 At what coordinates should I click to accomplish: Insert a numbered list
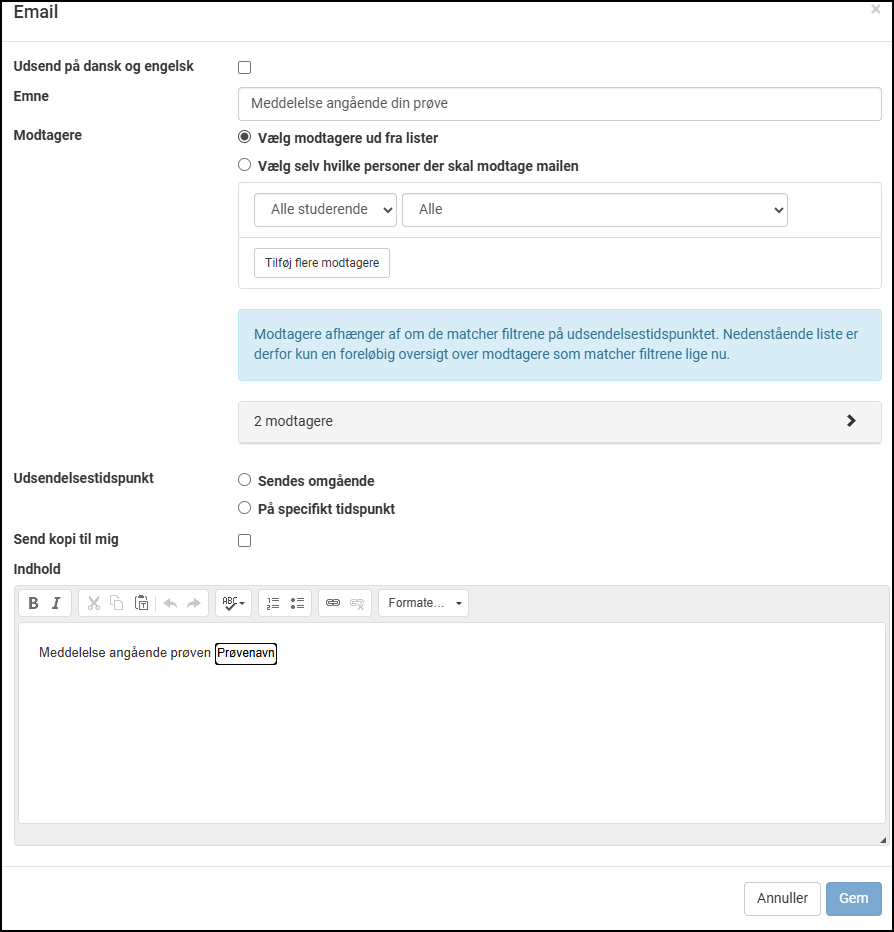[x=273, y=603]
